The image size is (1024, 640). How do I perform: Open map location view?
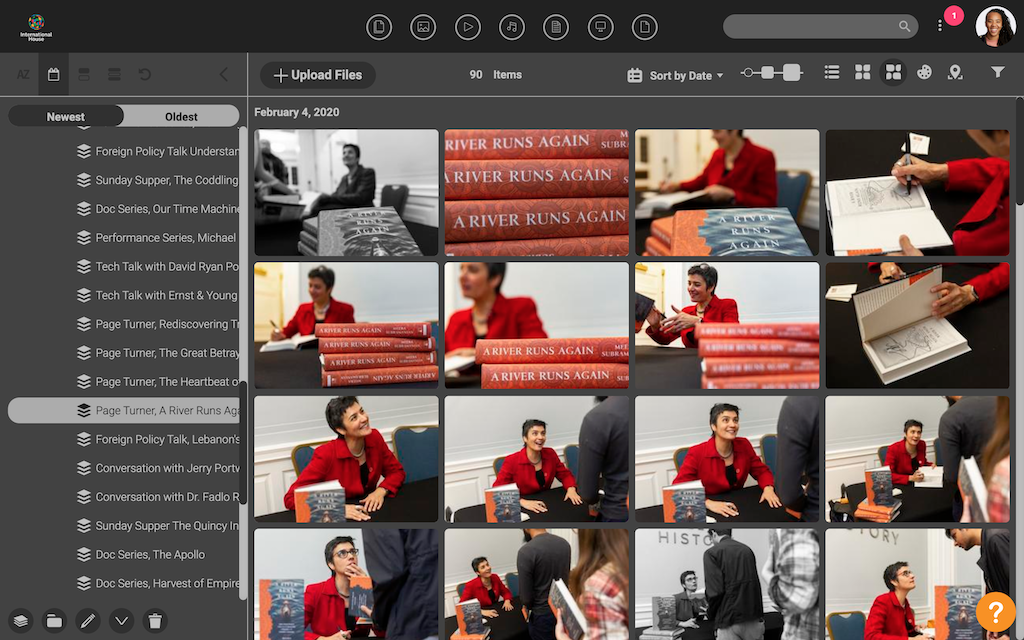coord(955,72)
